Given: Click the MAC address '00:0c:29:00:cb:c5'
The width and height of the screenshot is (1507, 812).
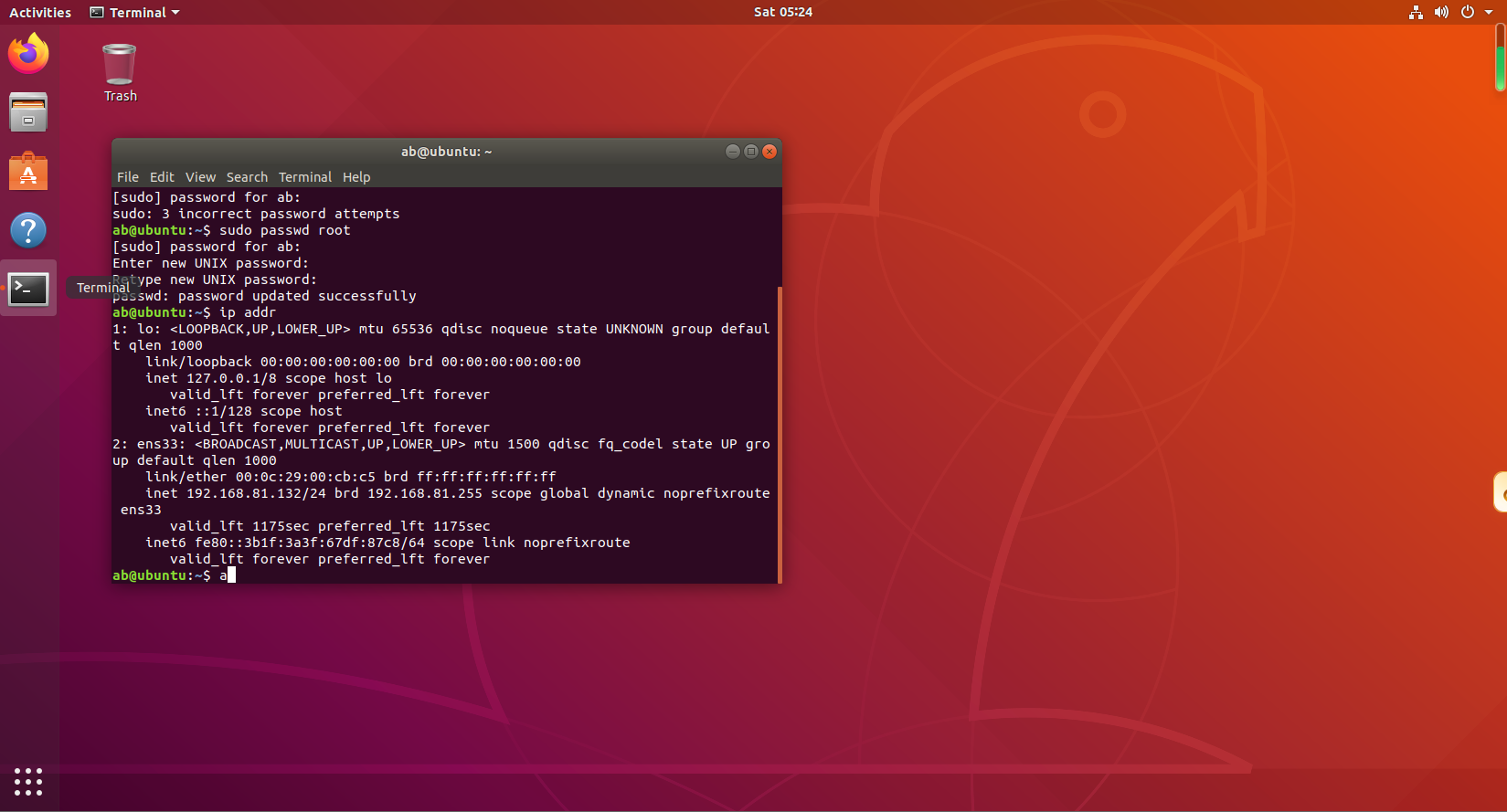Looking at the screenshot, I should click(x=305, y=477).
